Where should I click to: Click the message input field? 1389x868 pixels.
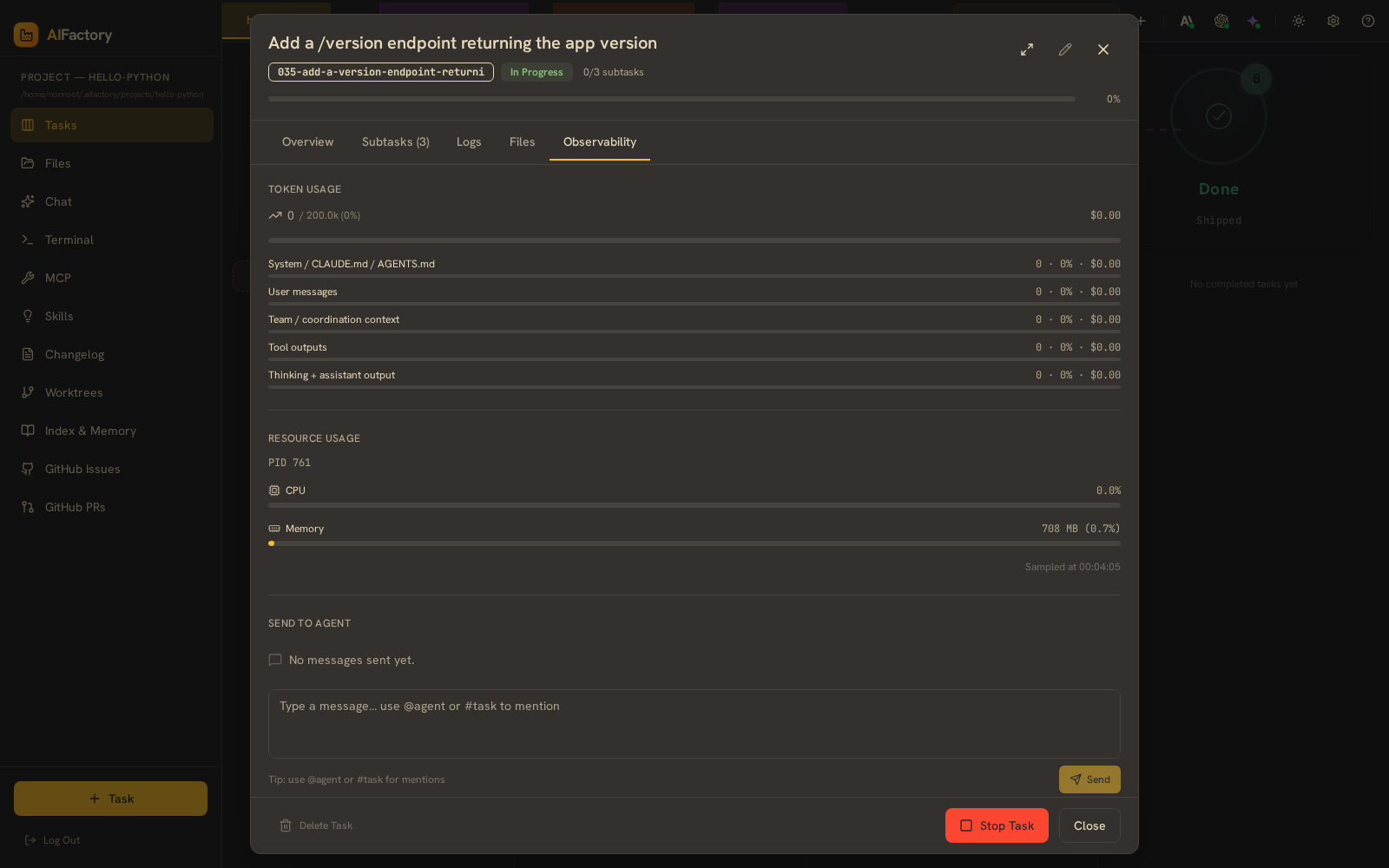tap(694, 724)
